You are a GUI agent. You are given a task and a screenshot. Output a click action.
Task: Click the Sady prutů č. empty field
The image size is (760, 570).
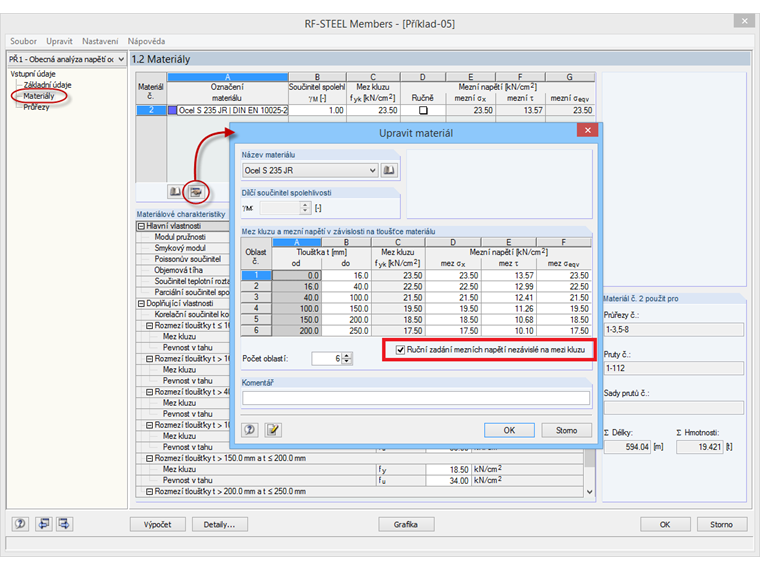point(673,407)
